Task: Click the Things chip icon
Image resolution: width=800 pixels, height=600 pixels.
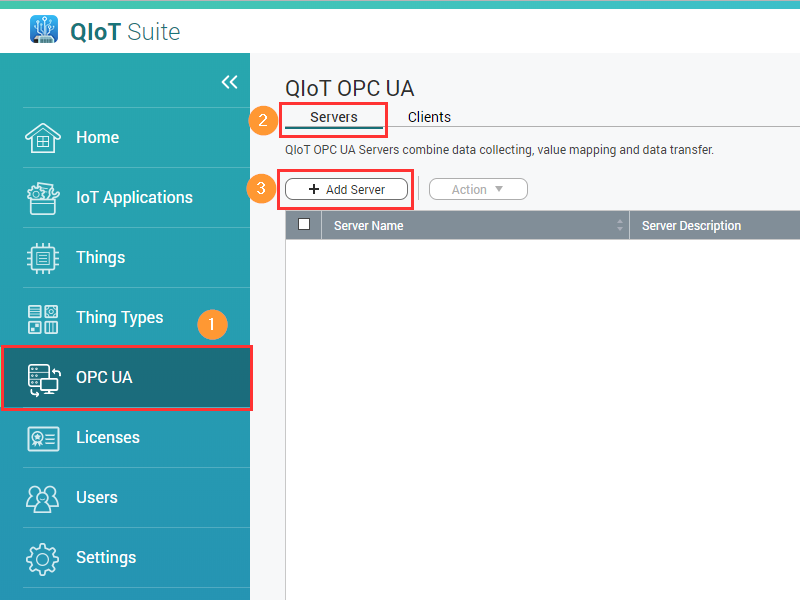Action: [43, 258]
